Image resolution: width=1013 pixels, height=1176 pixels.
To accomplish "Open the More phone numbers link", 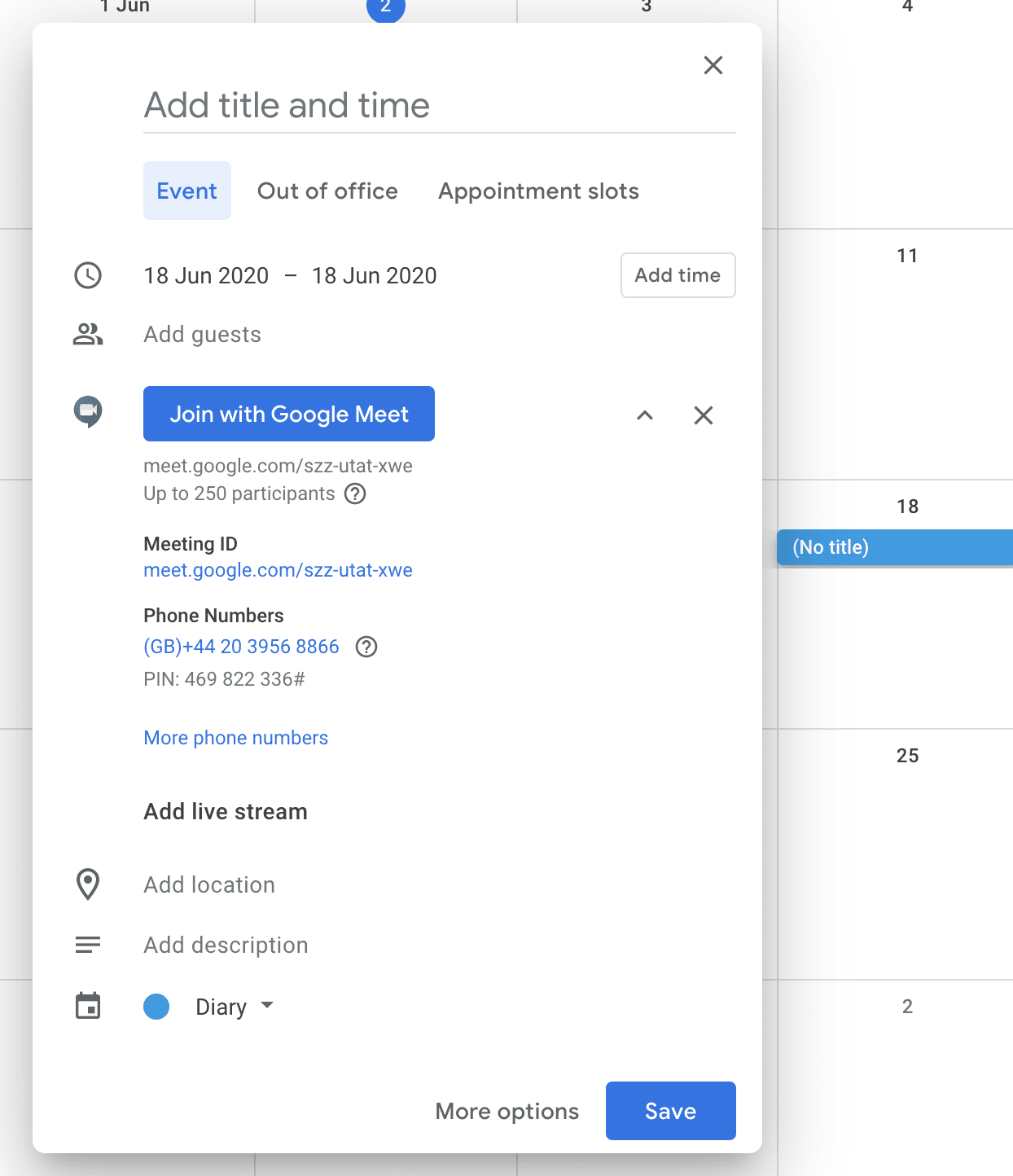I will [x=235, y=738].
